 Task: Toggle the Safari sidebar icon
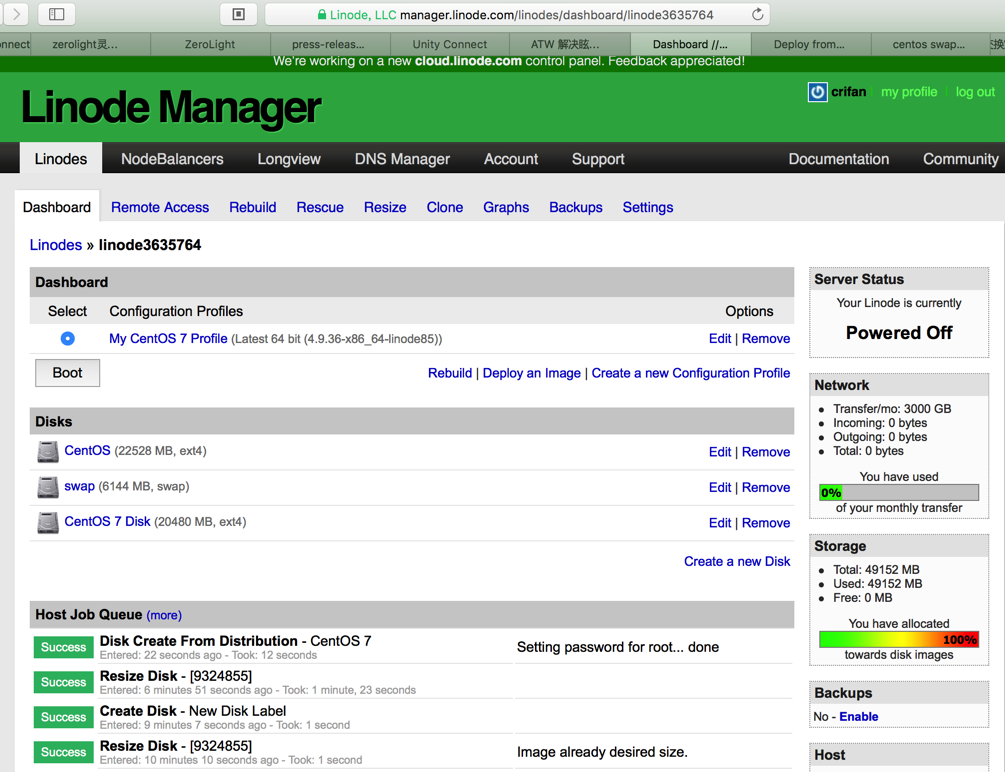coord(56,14)
